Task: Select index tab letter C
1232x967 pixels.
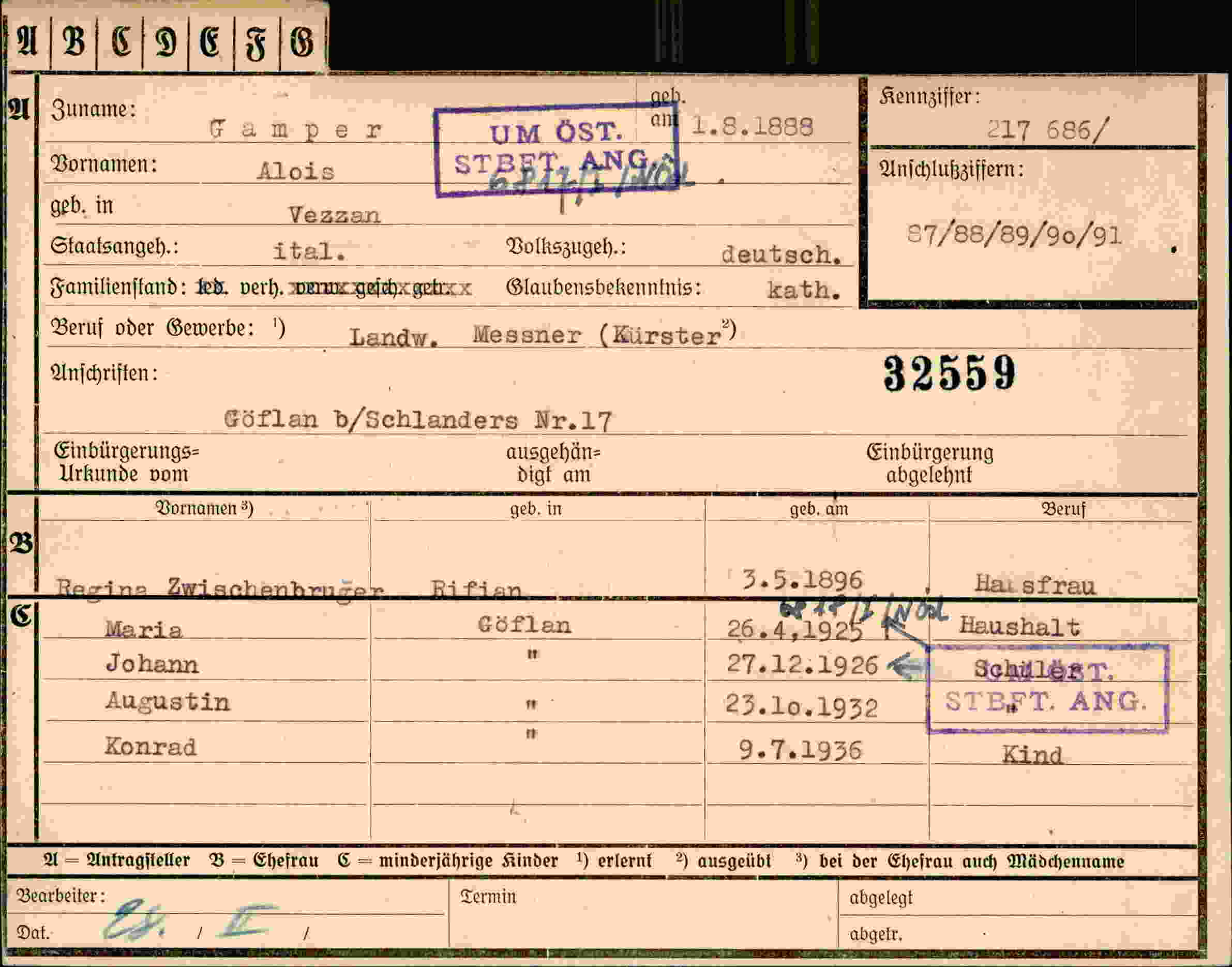Action: 120,42
